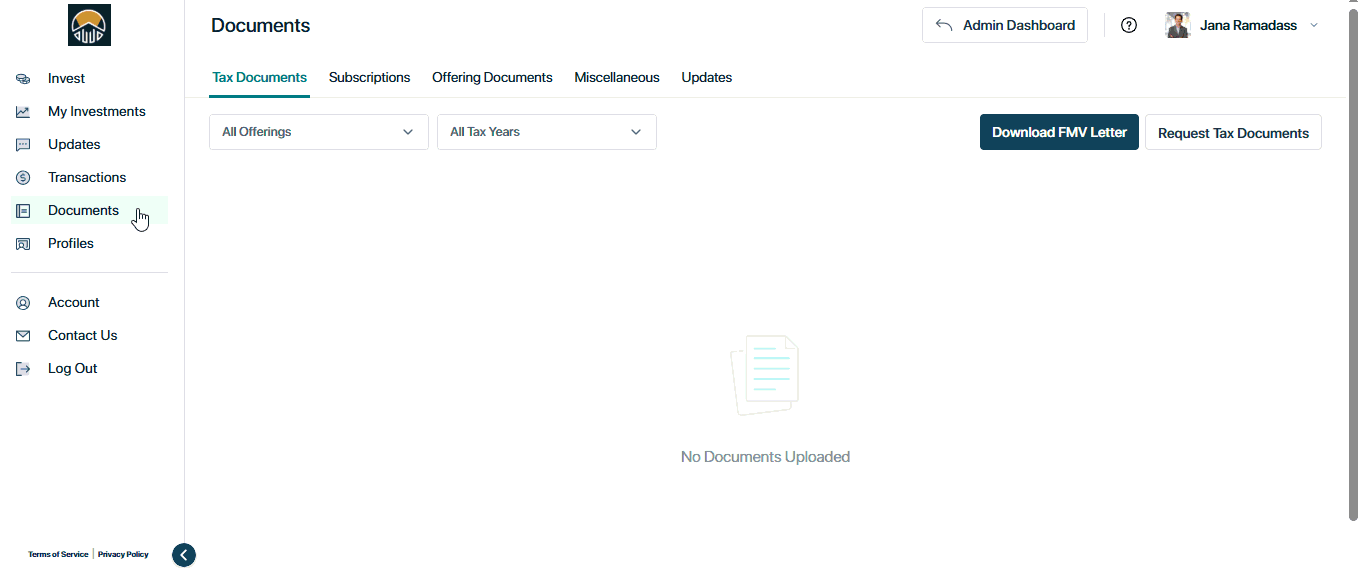
Task: Click the company logo in sidebar
Action: pos(89,25)
